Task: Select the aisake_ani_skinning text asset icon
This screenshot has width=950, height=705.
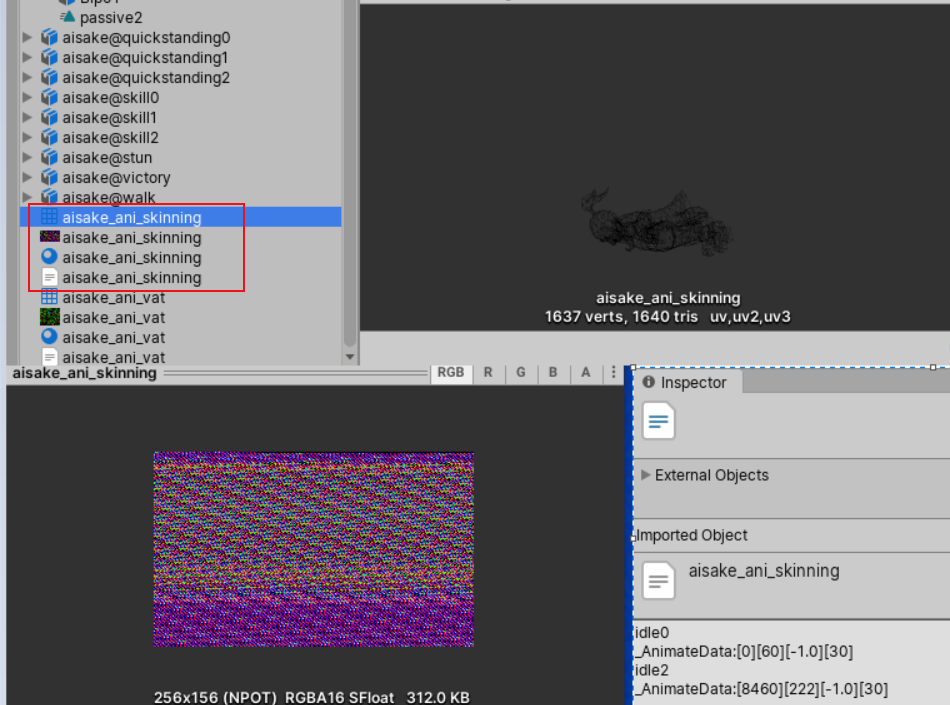Action: [x=49, y=277]
